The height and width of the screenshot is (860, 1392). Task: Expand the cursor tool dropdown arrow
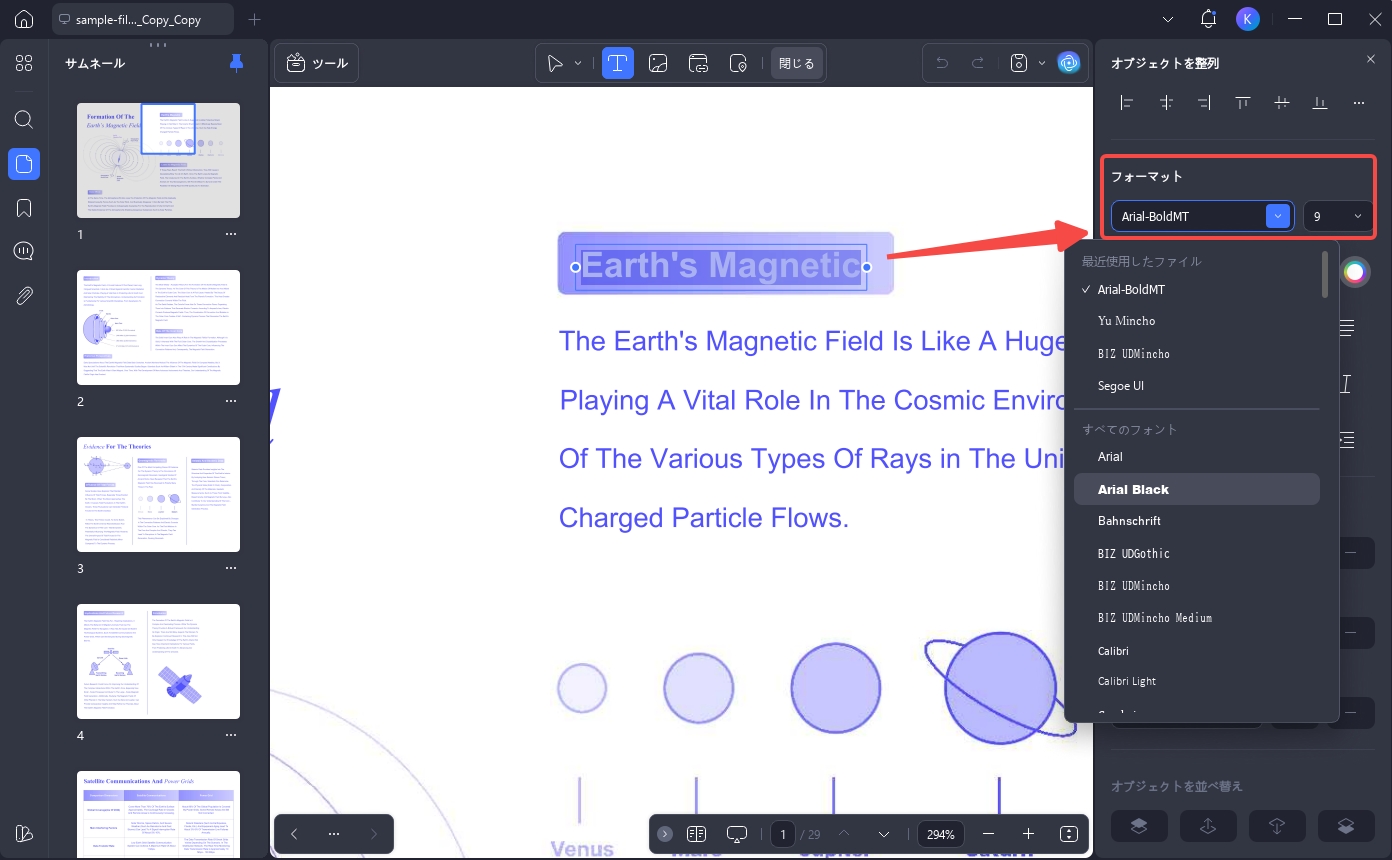pyautogui.click(x=578, y=63)
